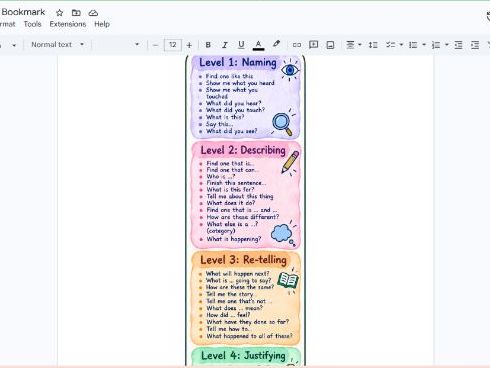Screen dimensions: 490x368
Task: Click 'What have they done so far?' bullet
Action: [247, 322]
